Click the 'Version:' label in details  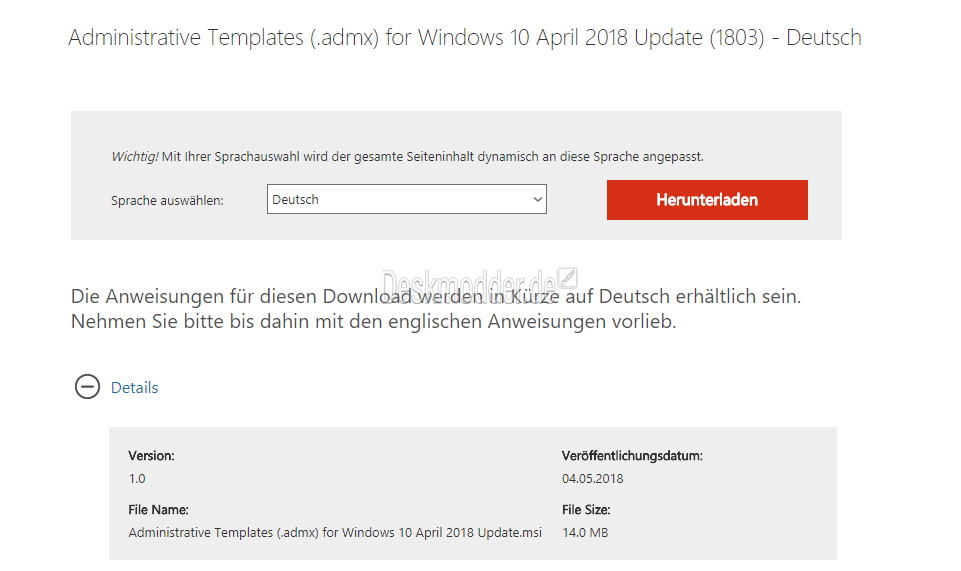click(x=151, y=456)
